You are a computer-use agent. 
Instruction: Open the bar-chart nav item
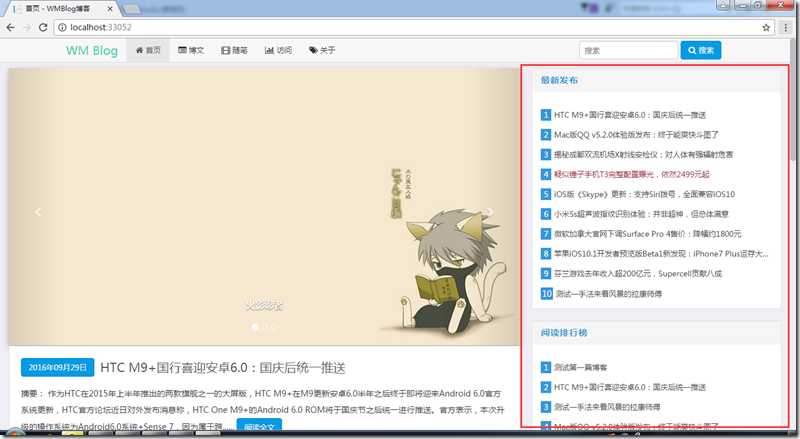278,50
